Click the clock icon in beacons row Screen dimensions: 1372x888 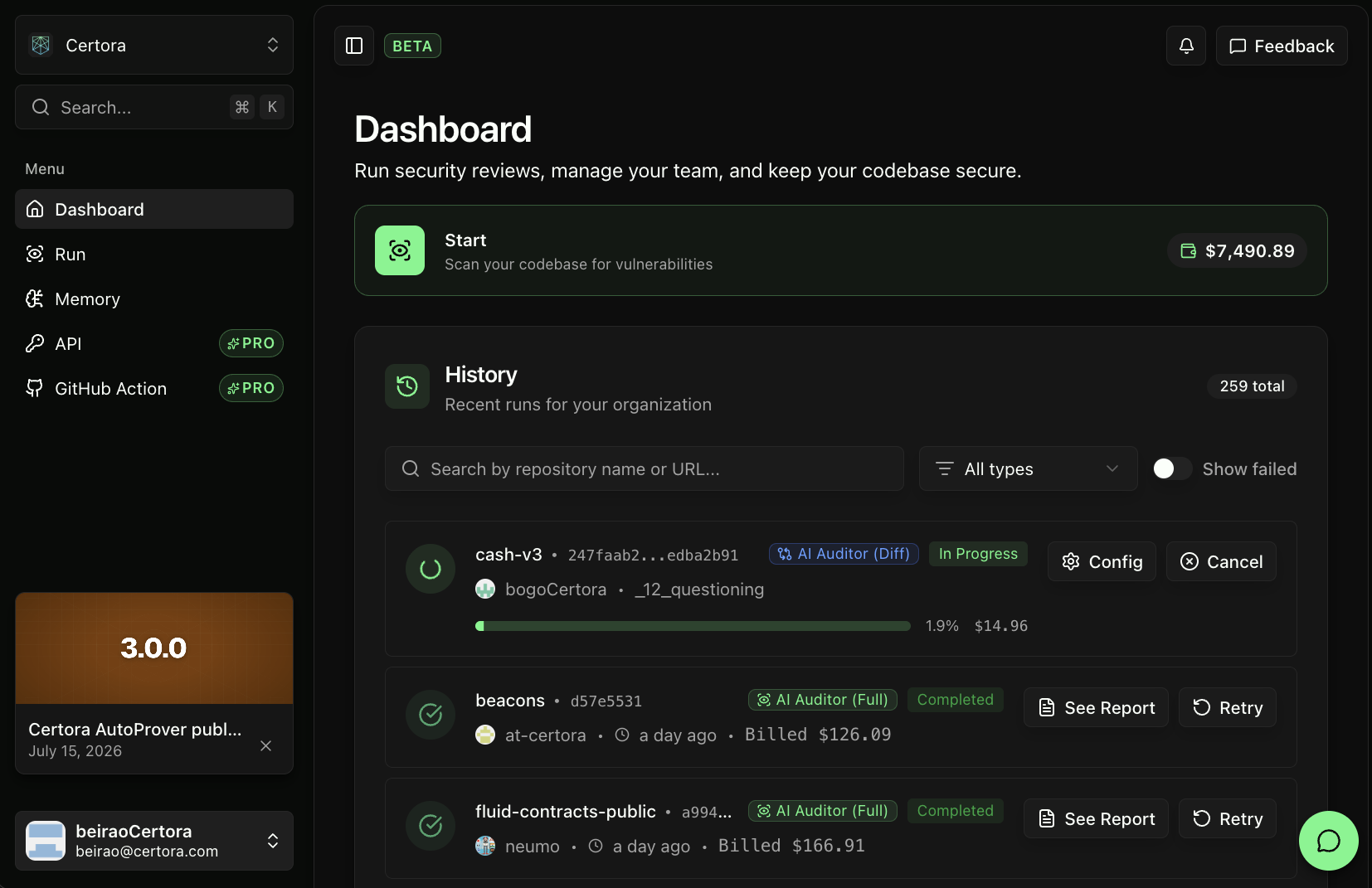point(622,735)
